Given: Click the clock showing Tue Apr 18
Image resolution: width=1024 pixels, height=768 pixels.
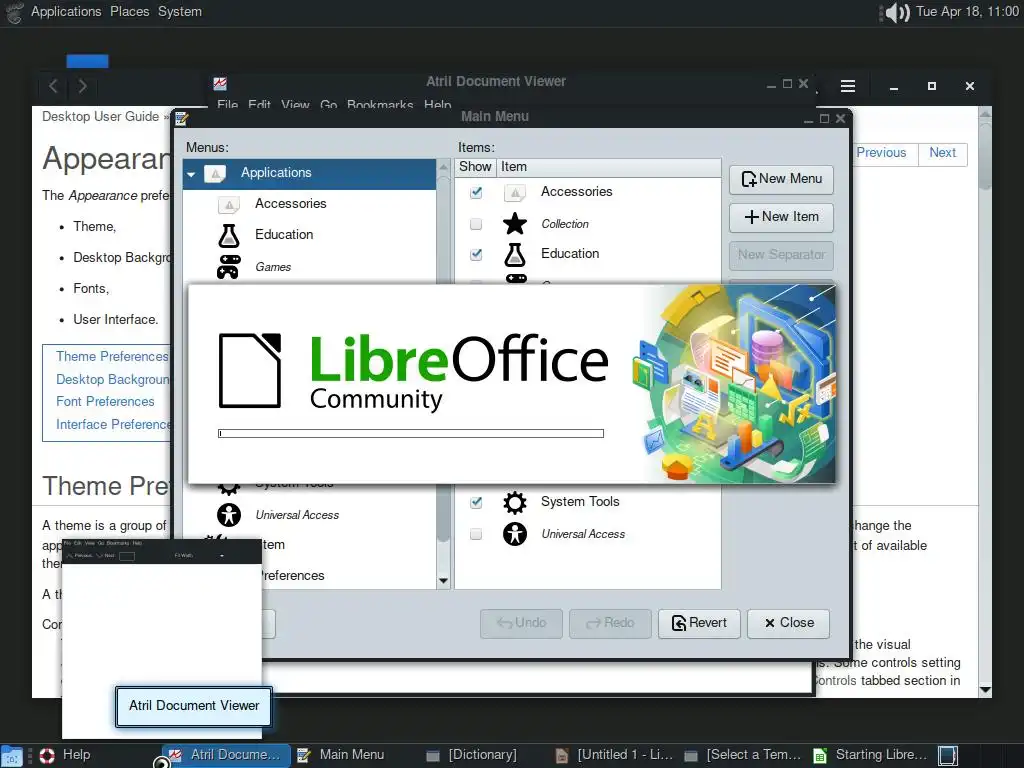Looking at the screenshot, I should click(x=967, y=12).
